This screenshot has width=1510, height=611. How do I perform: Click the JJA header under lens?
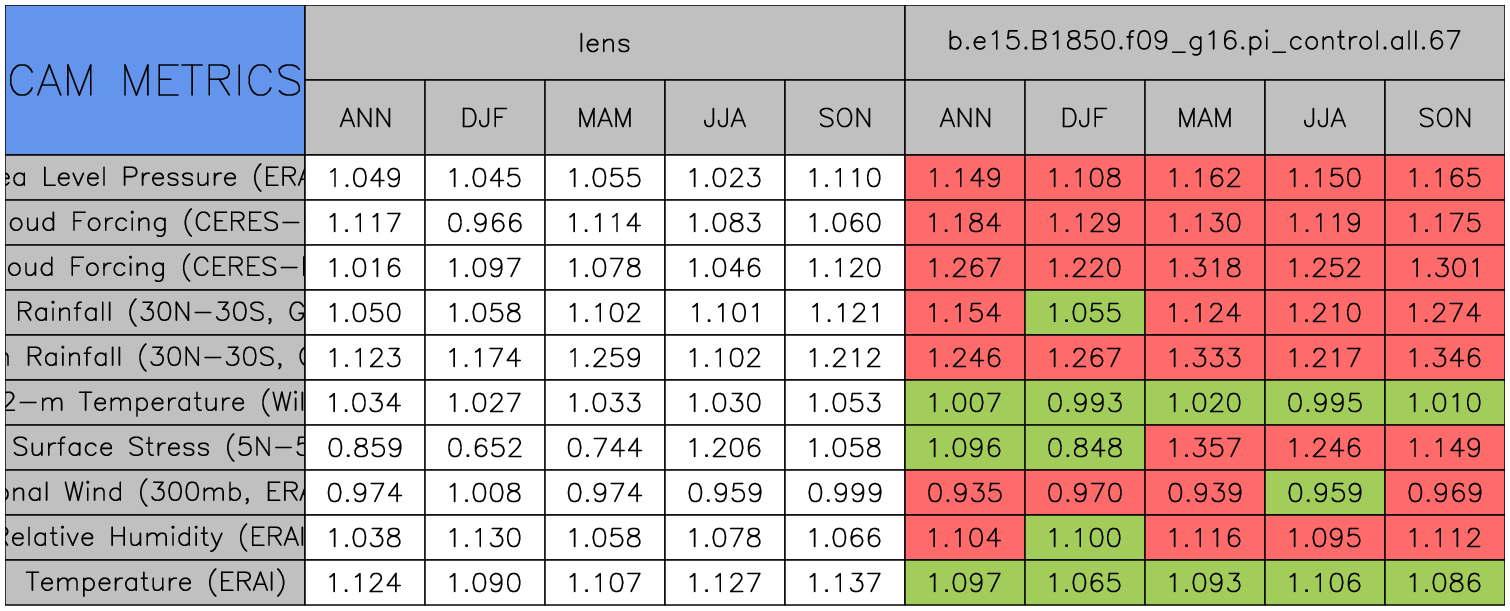tap(724, 118)
